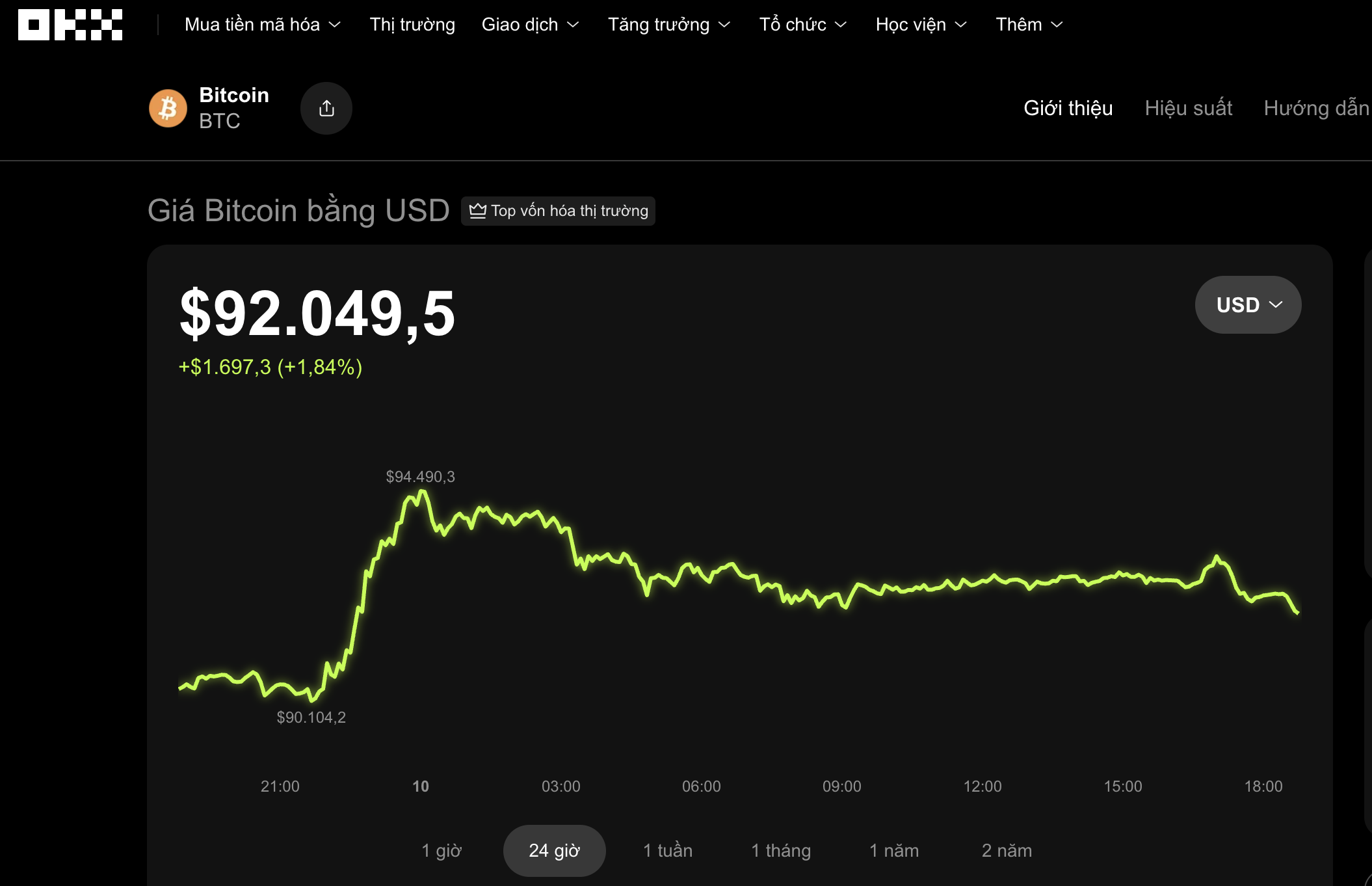Click the orange Bitcoin coin icon

168,108
